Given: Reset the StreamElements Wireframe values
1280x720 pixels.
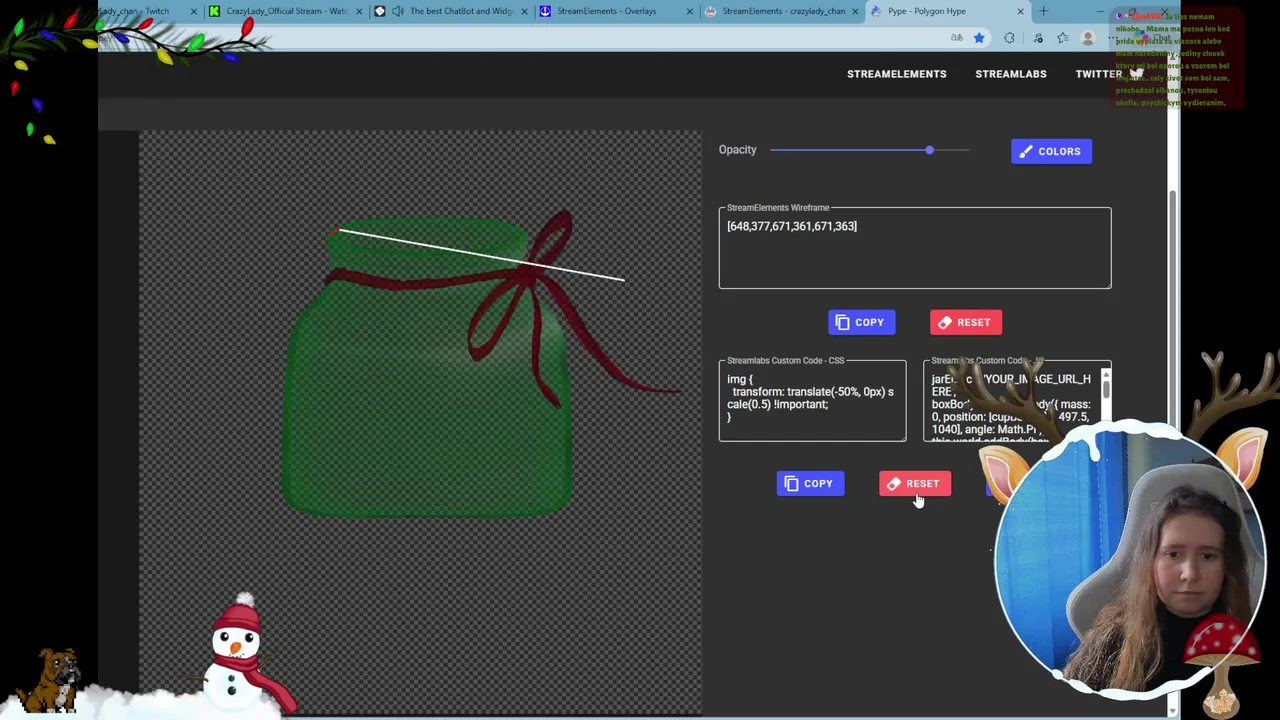Looking at the screenshot, I should click(x=965, y=322).
